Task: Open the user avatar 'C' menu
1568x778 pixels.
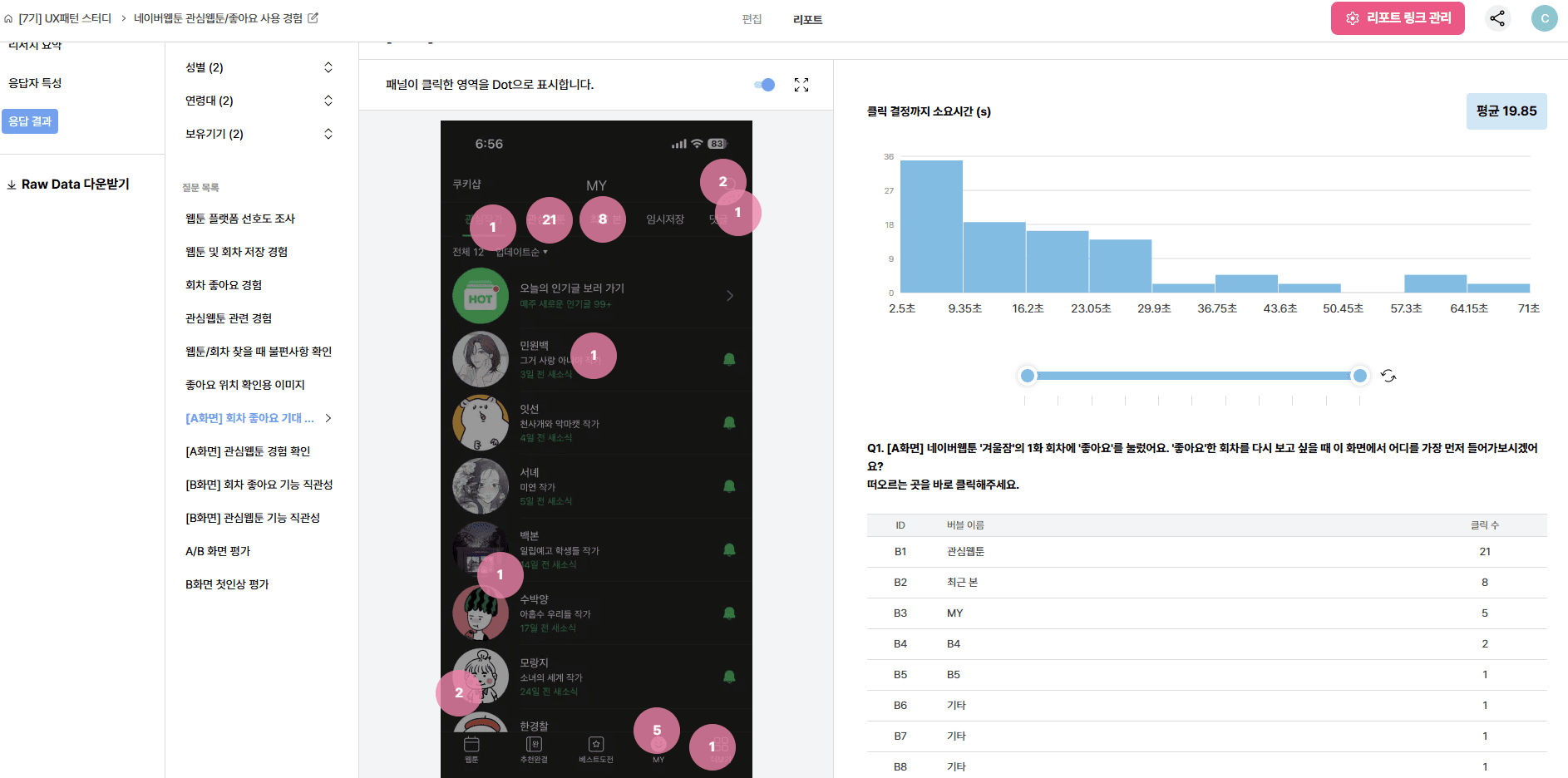Action: [x=1545, y=18]
